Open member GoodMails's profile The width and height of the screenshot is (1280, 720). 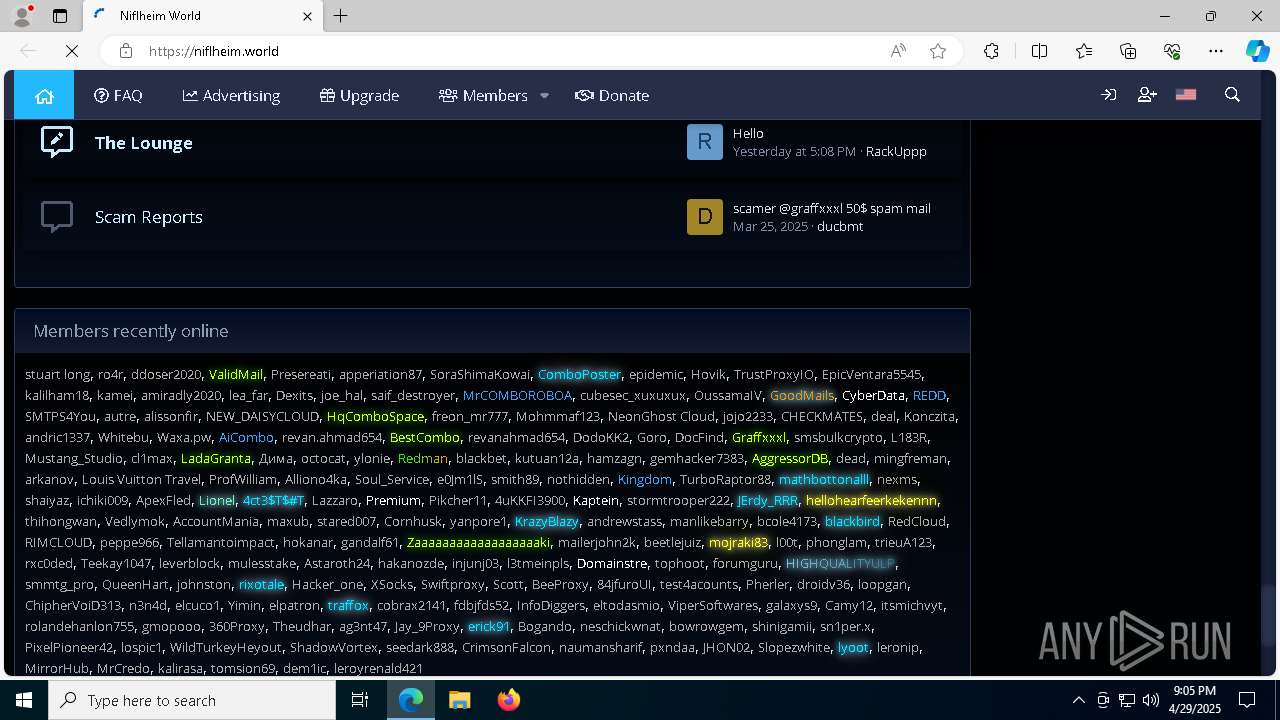coord(802,395)
